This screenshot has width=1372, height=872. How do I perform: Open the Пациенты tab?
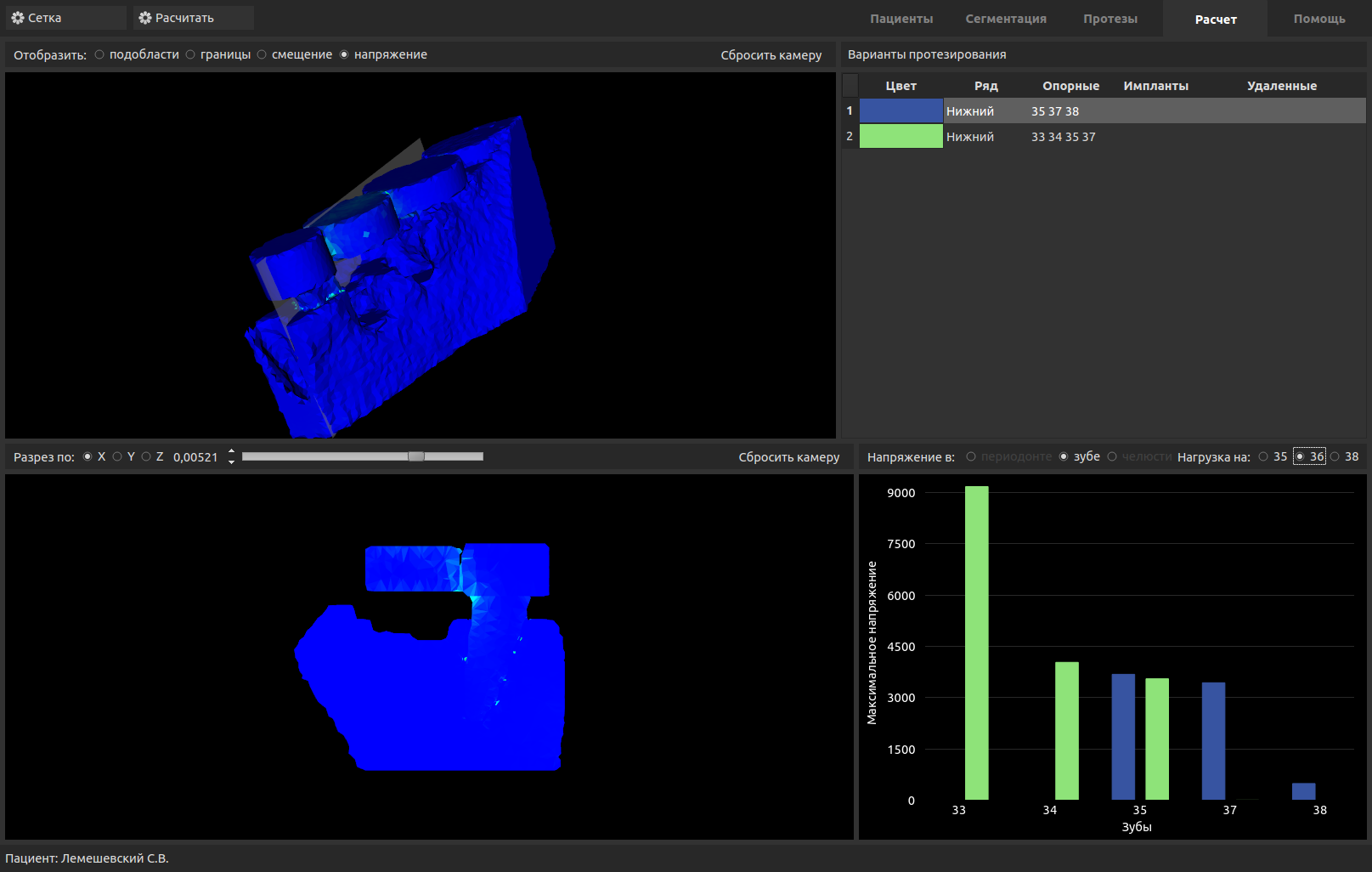[901, 19]
